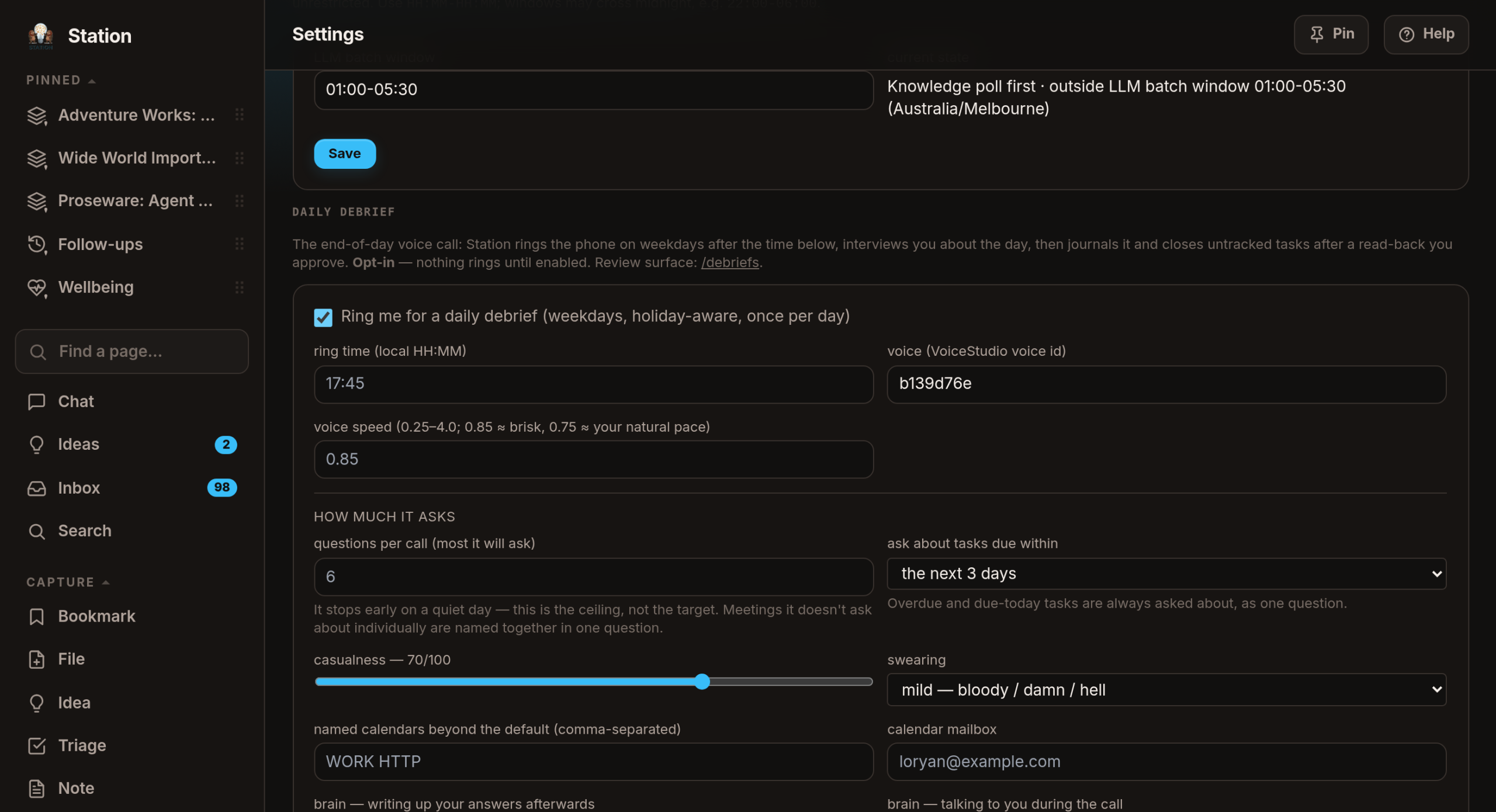The width and height of the screenshot is (1496, 812).
Task: Click Bookmark capture icon
Action: coord(37,617)
